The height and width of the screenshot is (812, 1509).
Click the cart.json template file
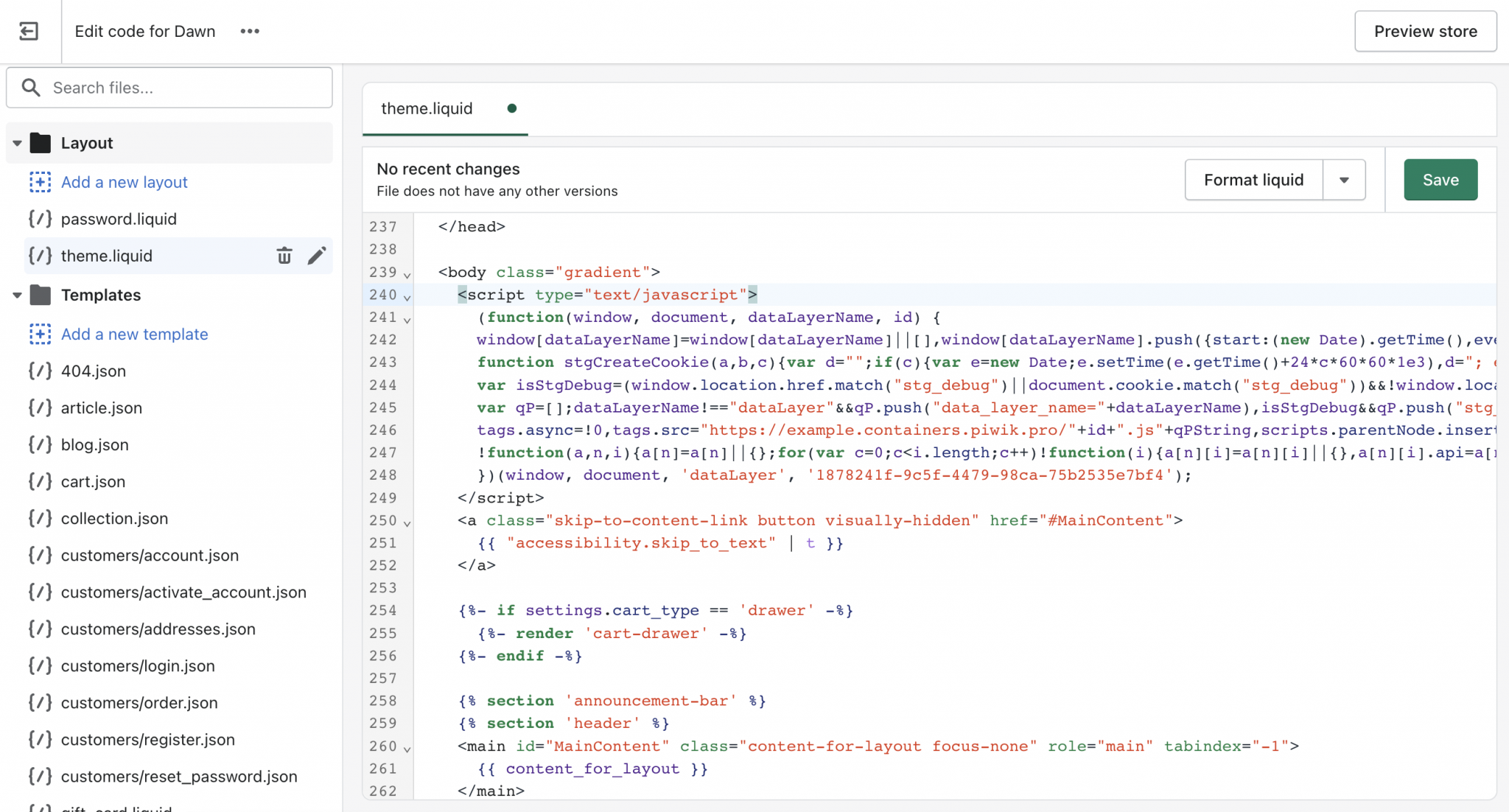tap(92, 481)
